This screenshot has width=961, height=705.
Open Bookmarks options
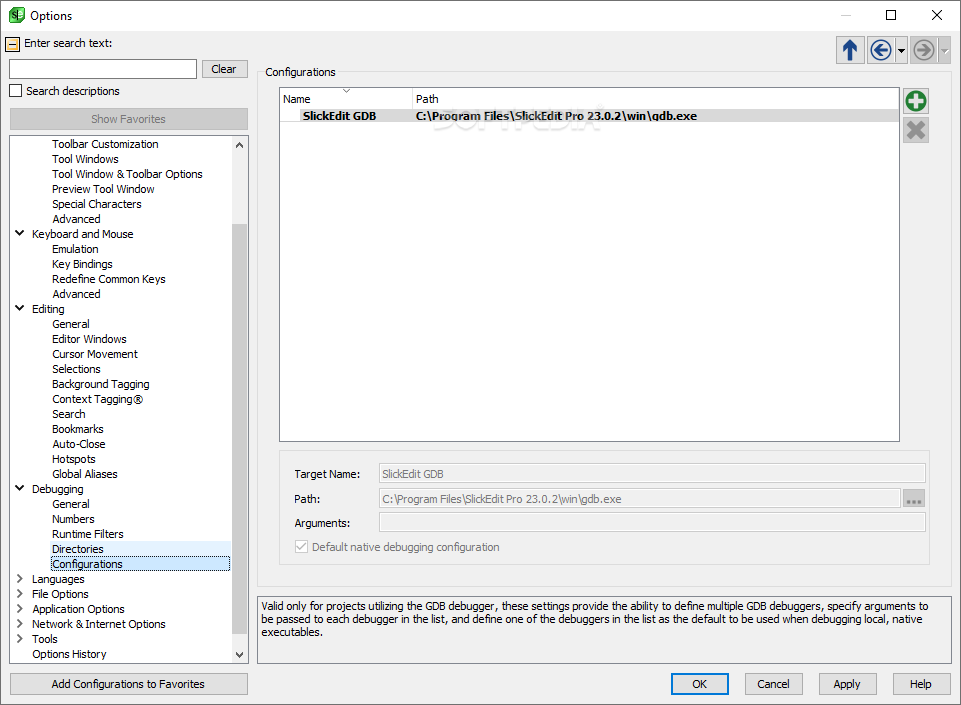click(x=77, y=429)
